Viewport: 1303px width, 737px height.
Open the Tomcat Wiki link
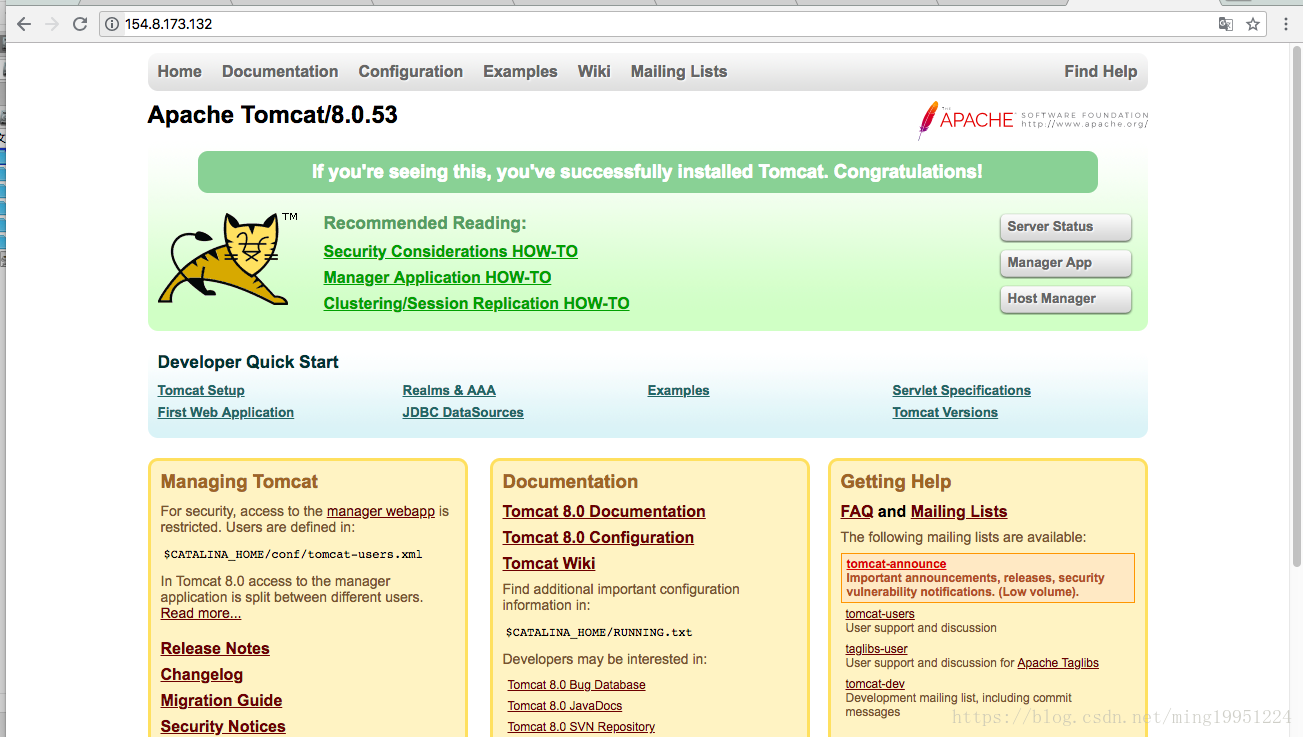coord(549,564)
